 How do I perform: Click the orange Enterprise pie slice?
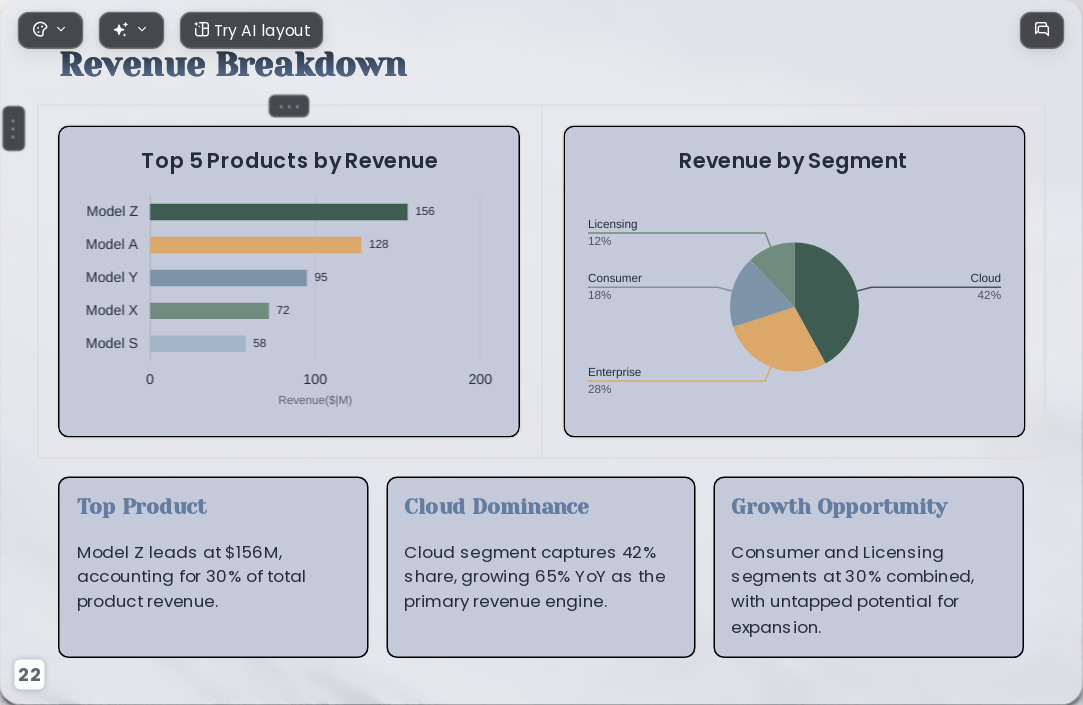[x=777, y=342]
